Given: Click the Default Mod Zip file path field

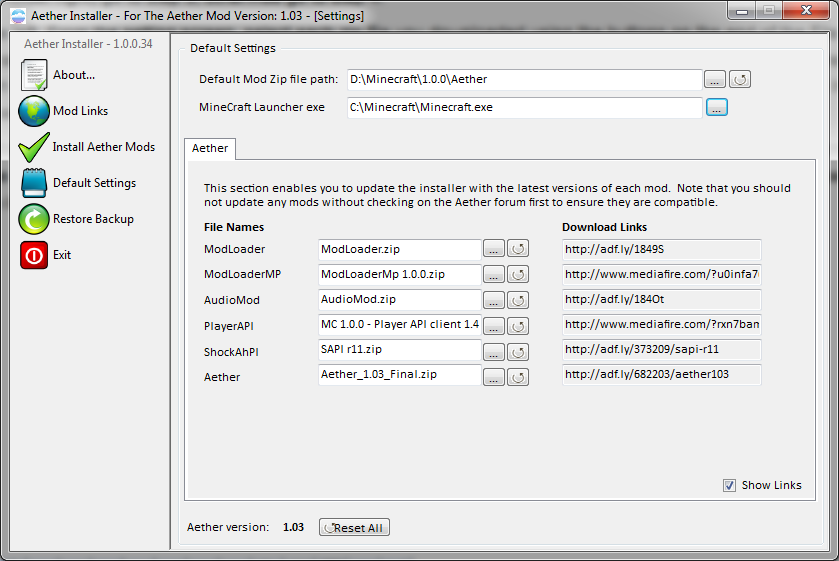Looking at the screenshot, I should (x=524, y=79).
